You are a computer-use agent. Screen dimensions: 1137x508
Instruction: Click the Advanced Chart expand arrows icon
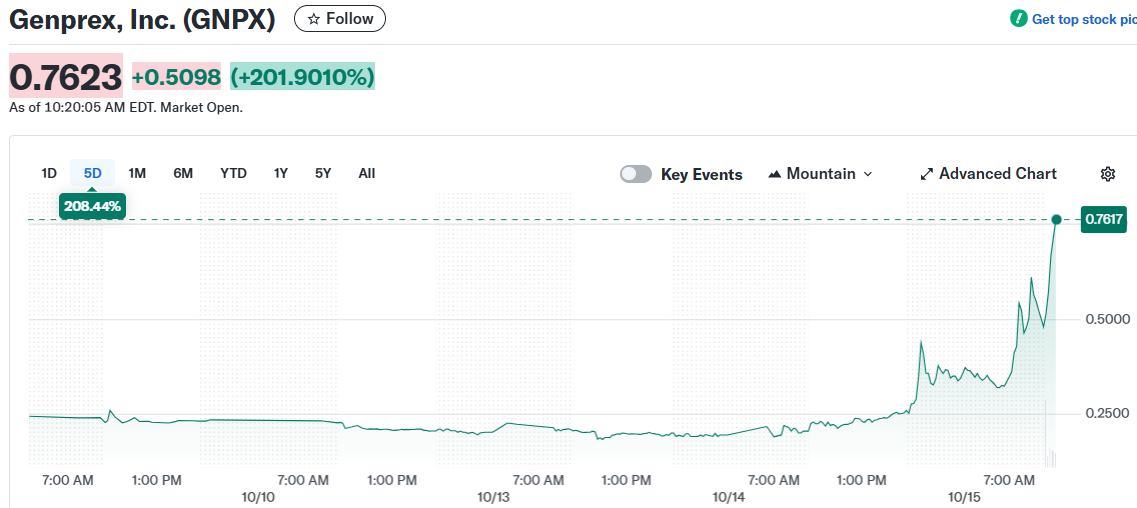click(926, 174)
